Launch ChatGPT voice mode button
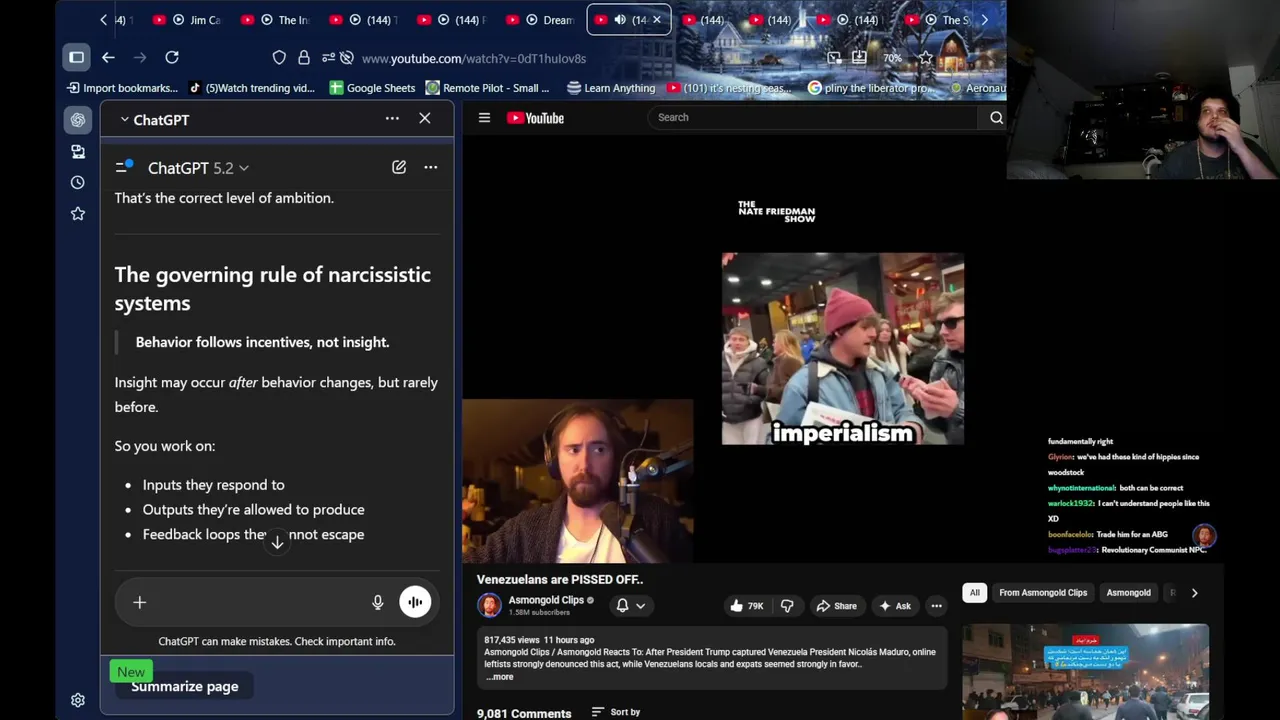Image resolution: width=1280 pixels, height=720 pixels. click(x=415, y=602)
